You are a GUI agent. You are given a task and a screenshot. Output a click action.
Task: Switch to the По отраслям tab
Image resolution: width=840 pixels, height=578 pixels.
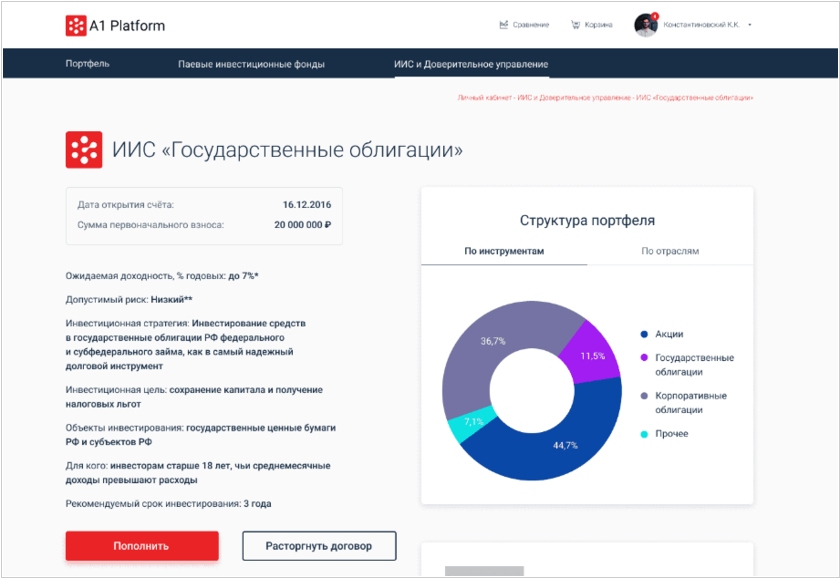670,251
